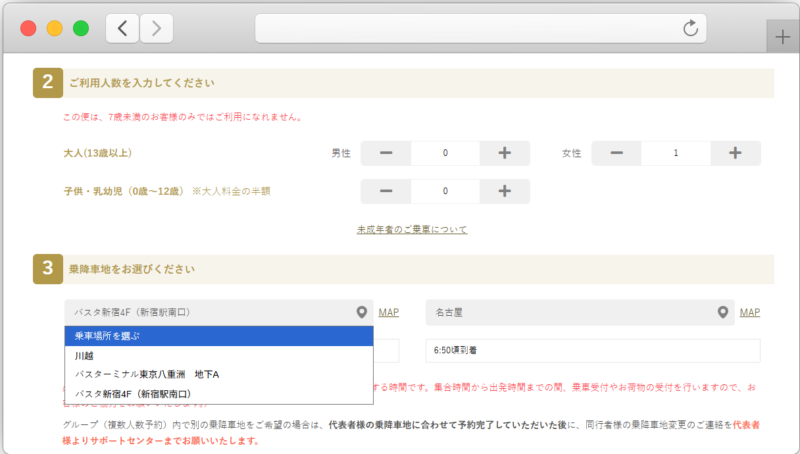Image resolution: width=800 pixels, height=454 pixels.
Task: Reload the page with the refresh icon
Action: [690, 28]
